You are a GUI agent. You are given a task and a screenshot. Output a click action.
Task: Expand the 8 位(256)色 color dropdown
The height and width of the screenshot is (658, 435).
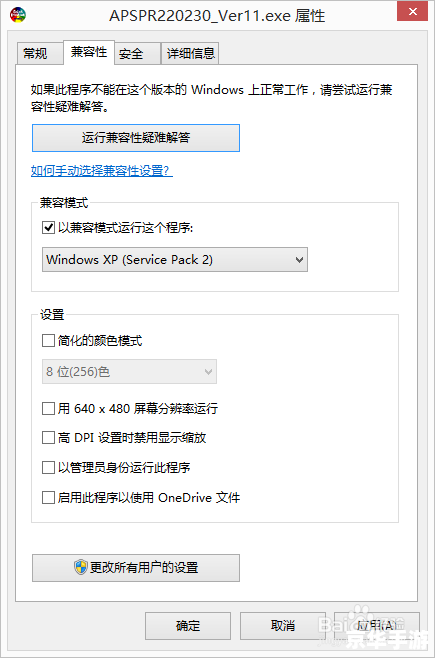(129, 371)
